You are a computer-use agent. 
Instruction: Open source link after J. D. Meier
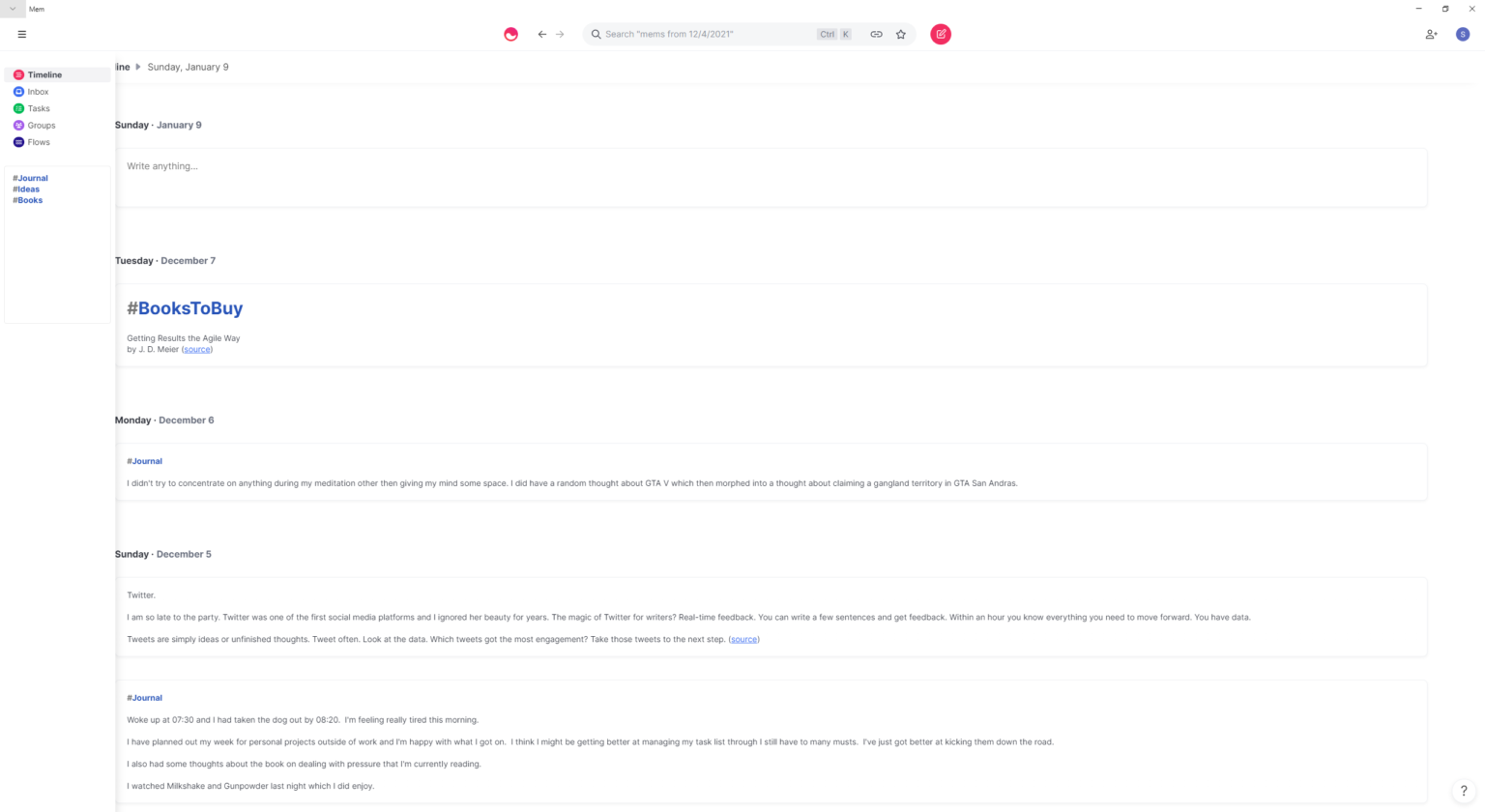[197, 349]
